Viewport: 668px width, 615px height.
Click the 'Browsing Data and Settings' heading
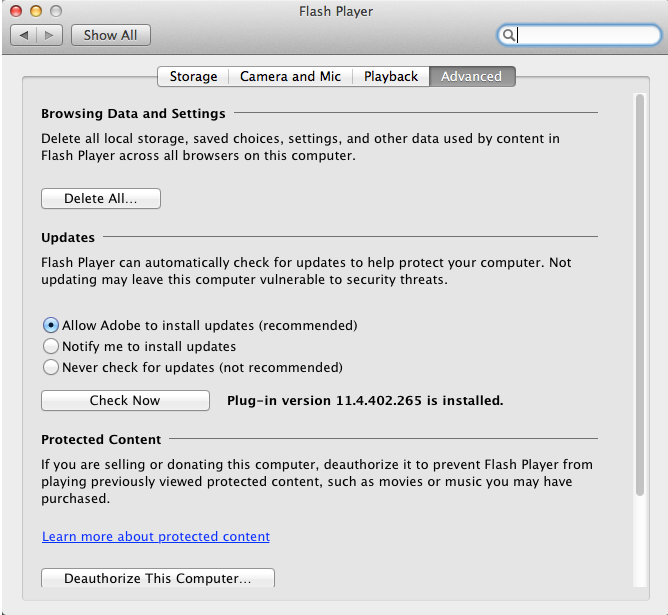133,114
